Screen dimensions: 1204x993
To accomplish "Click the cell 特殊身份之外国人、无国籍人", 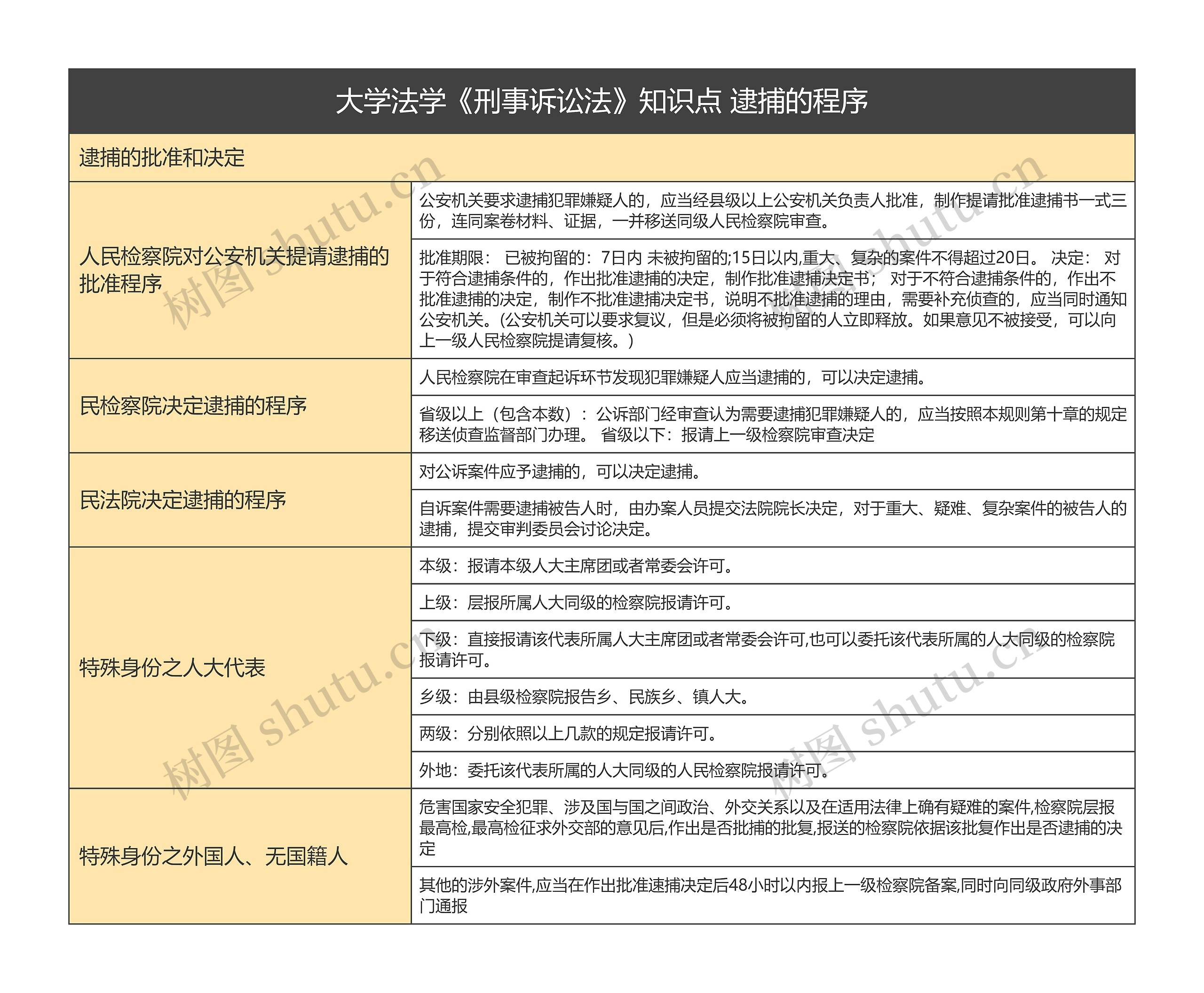I will pyautogui.click(x=240, y=856).
